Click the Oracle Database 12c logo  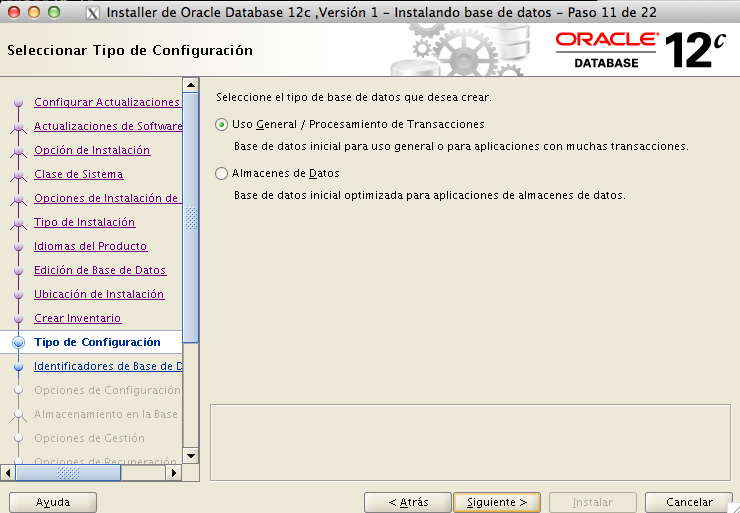click(640, 49)
